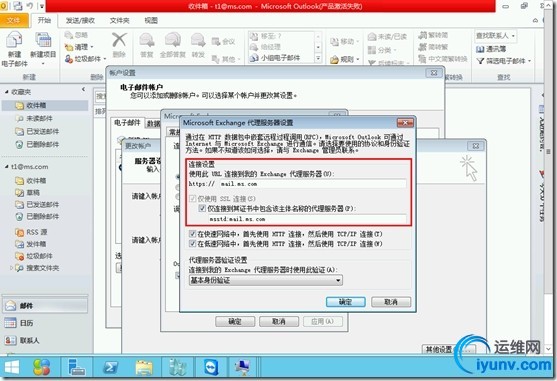Click the 新建项目 (New Items) icon
This screenshot has width=557, height=381.
coord(43,40)
